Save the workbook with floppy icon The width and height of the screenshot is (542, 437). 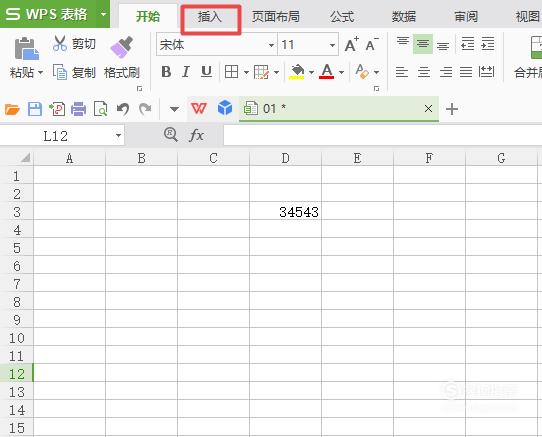point(35,109)
